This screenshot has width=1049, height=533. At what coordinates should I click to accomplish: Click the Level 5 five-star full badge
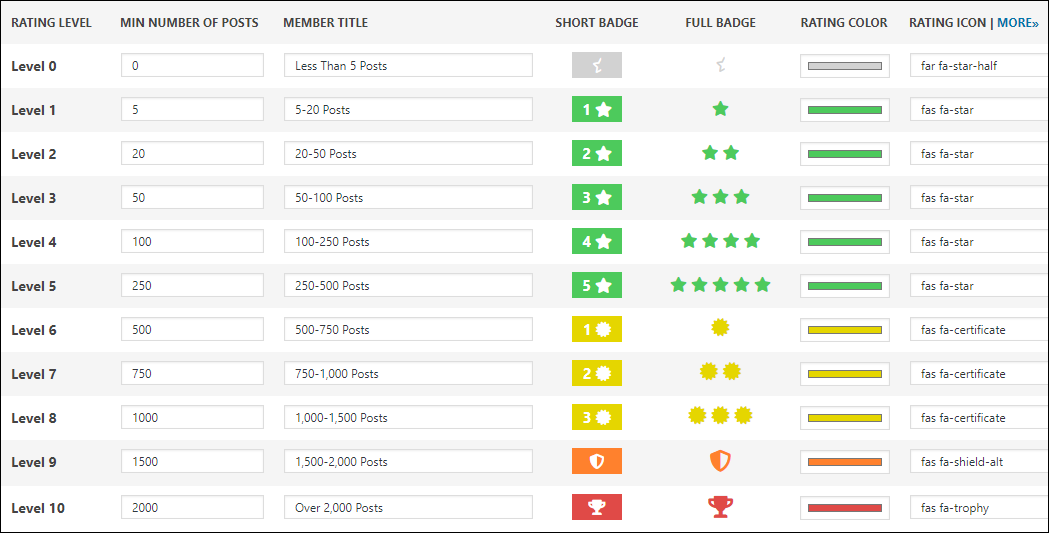point(720,285)
